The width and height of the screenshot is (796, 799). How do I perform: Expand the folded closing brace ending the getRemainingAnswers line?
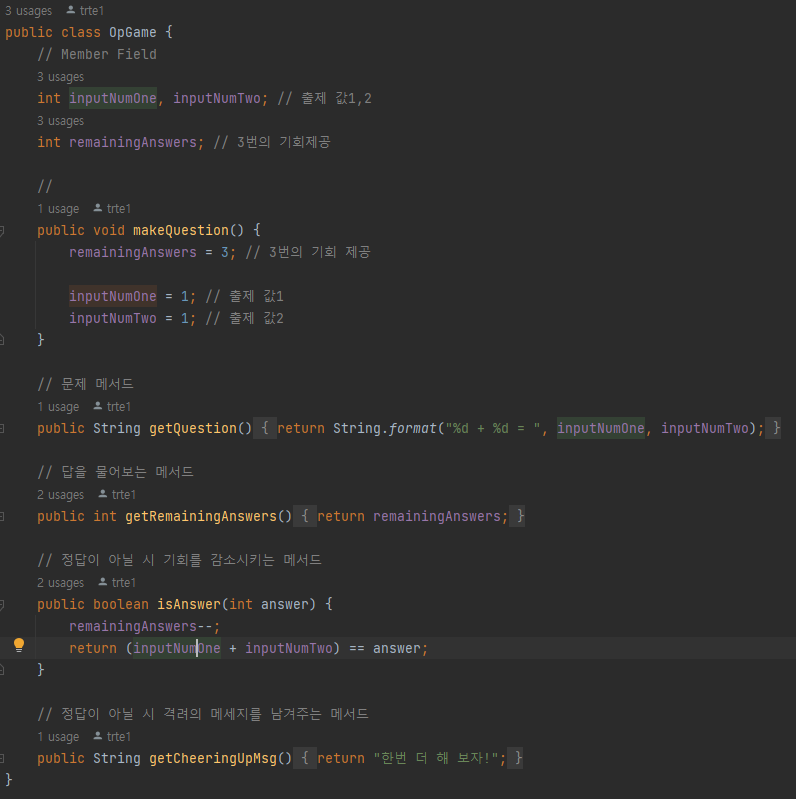click(519, 516)
